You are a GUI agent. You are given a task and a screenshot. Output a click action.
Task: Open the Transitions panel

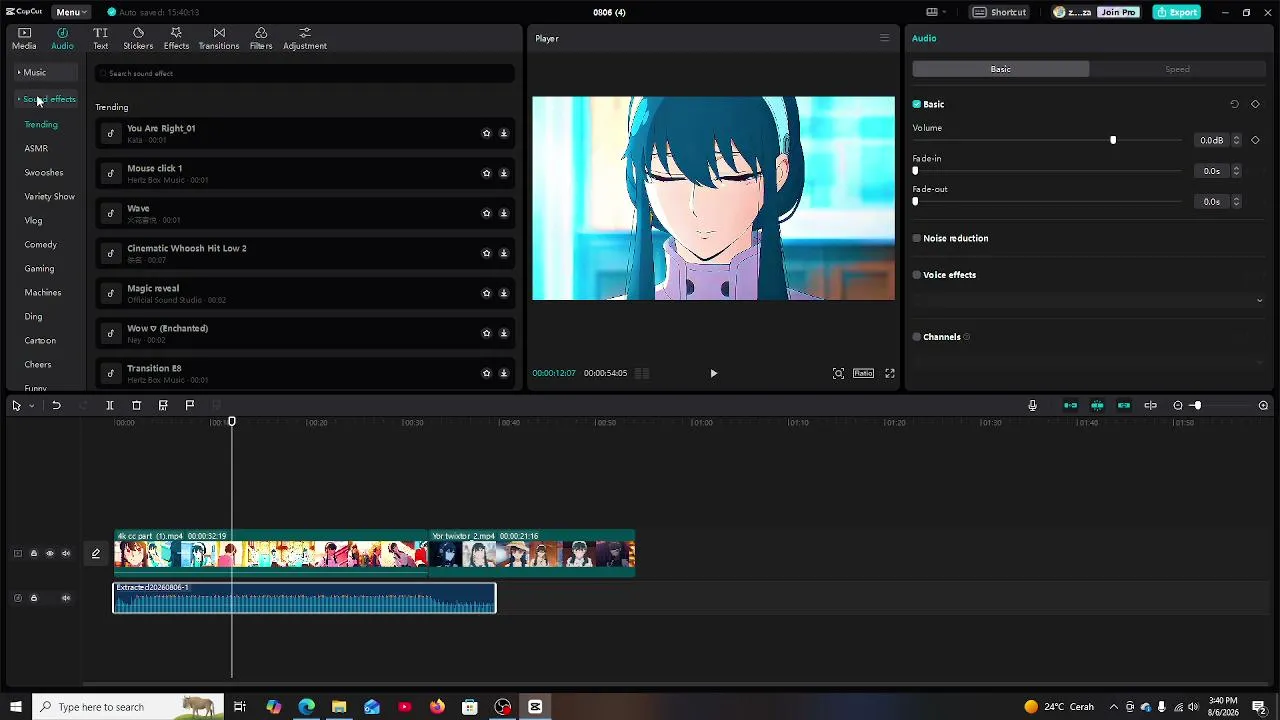219,38
